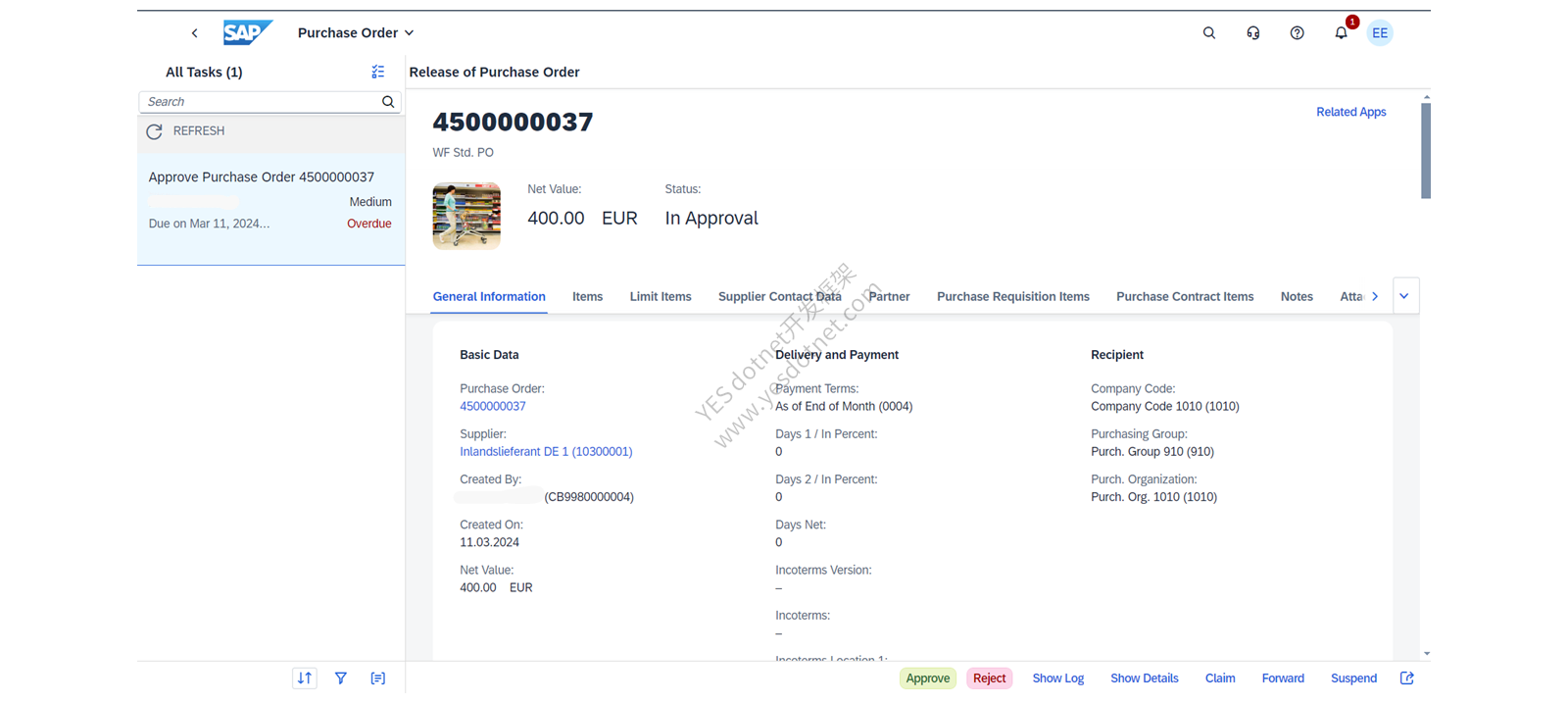1568x703 pixels.
Task: Click the All Tasks (1) heading
Action: pyautogui.click(x=204, y=73)
